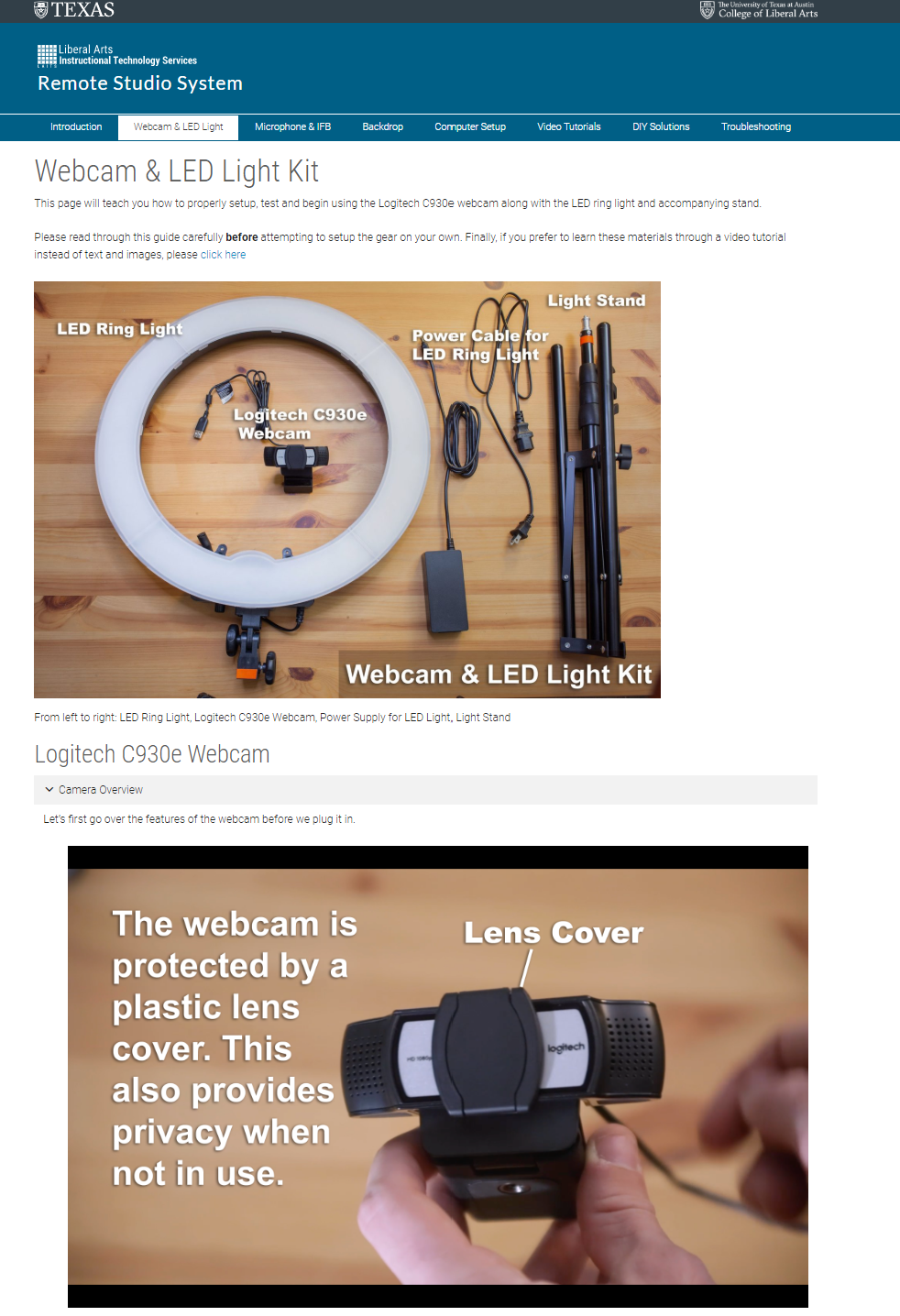Click the TEXAS wordmark in top bar

(83, 10)
